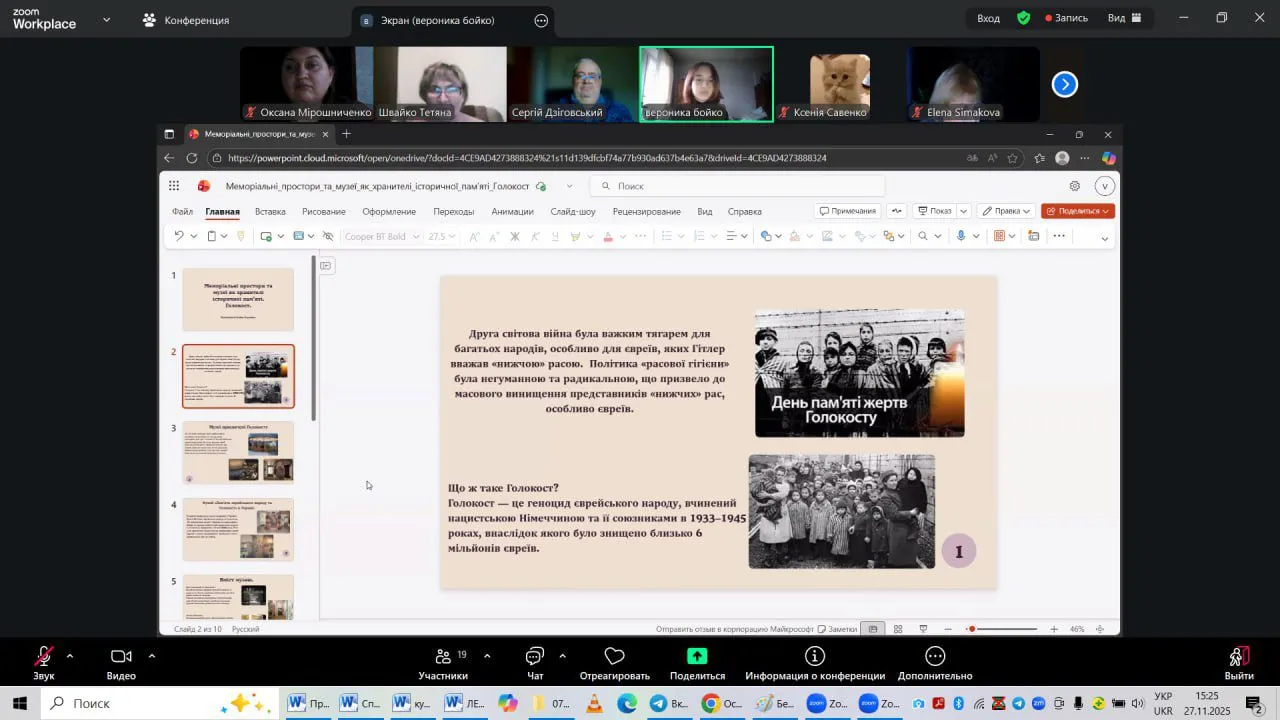Click the Dictate microphone icon in ribbon
Screen dimensions: 1280x720
point(960,237)
